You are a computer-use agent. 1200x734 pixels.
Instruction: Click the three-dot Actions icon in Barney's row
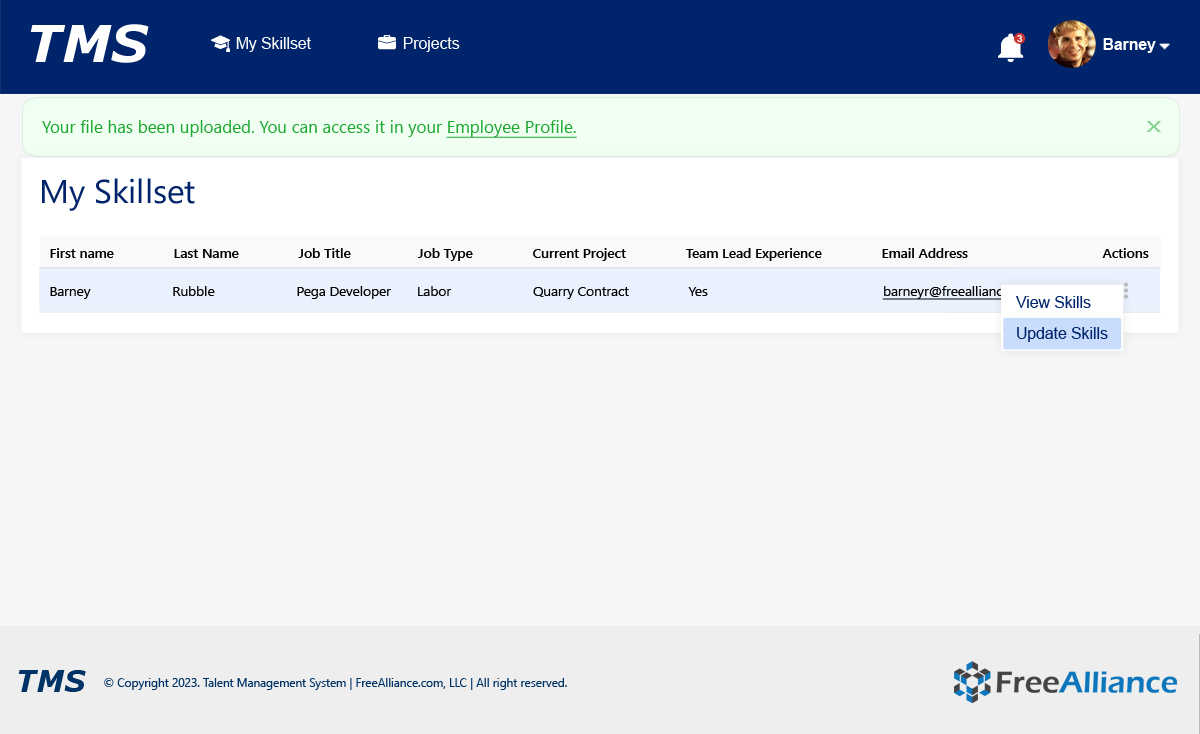pos(1126,290)
